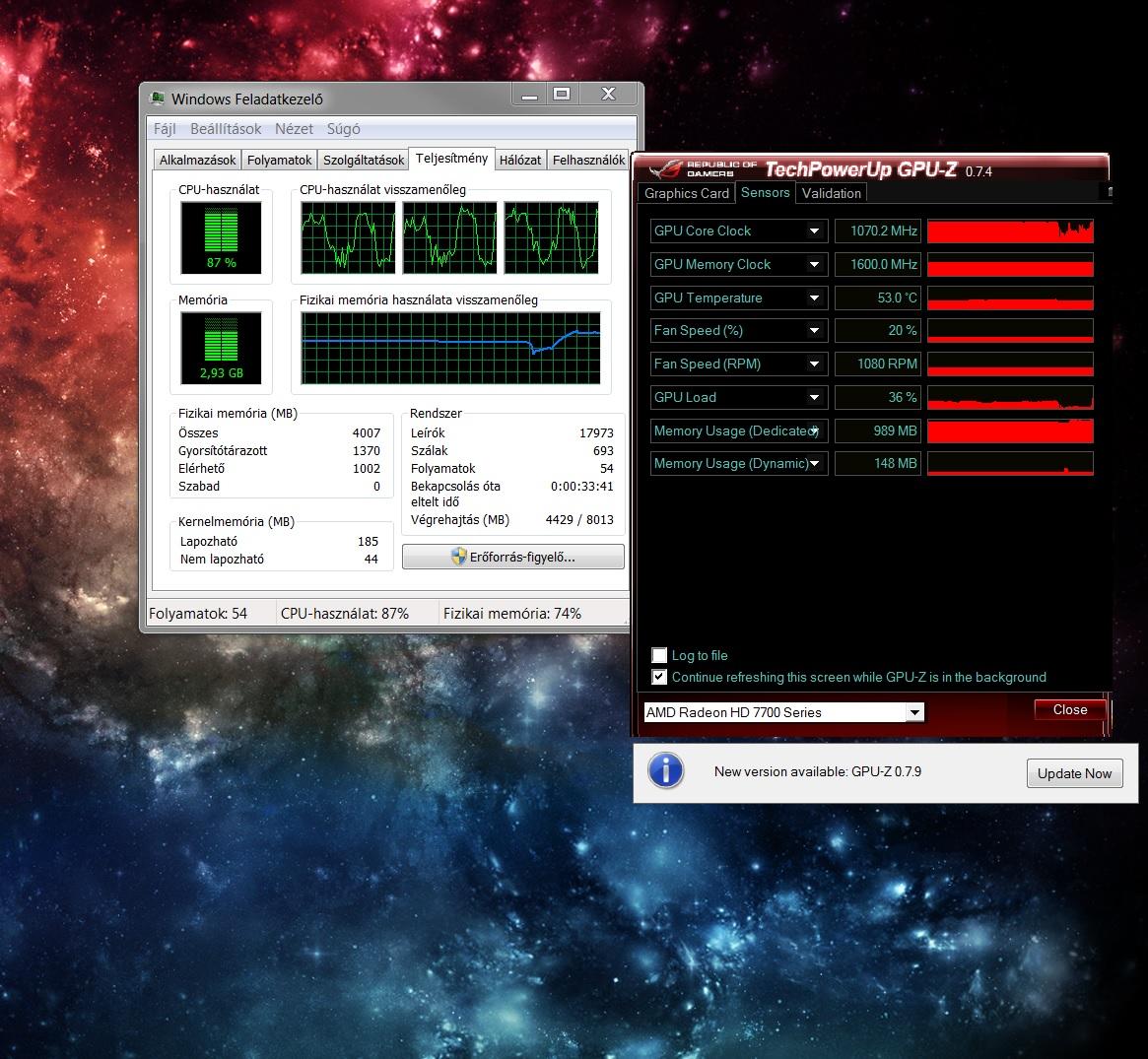Click the third CPU core history graph
Screen dimensions: 1148x1059
pos(551,237)
